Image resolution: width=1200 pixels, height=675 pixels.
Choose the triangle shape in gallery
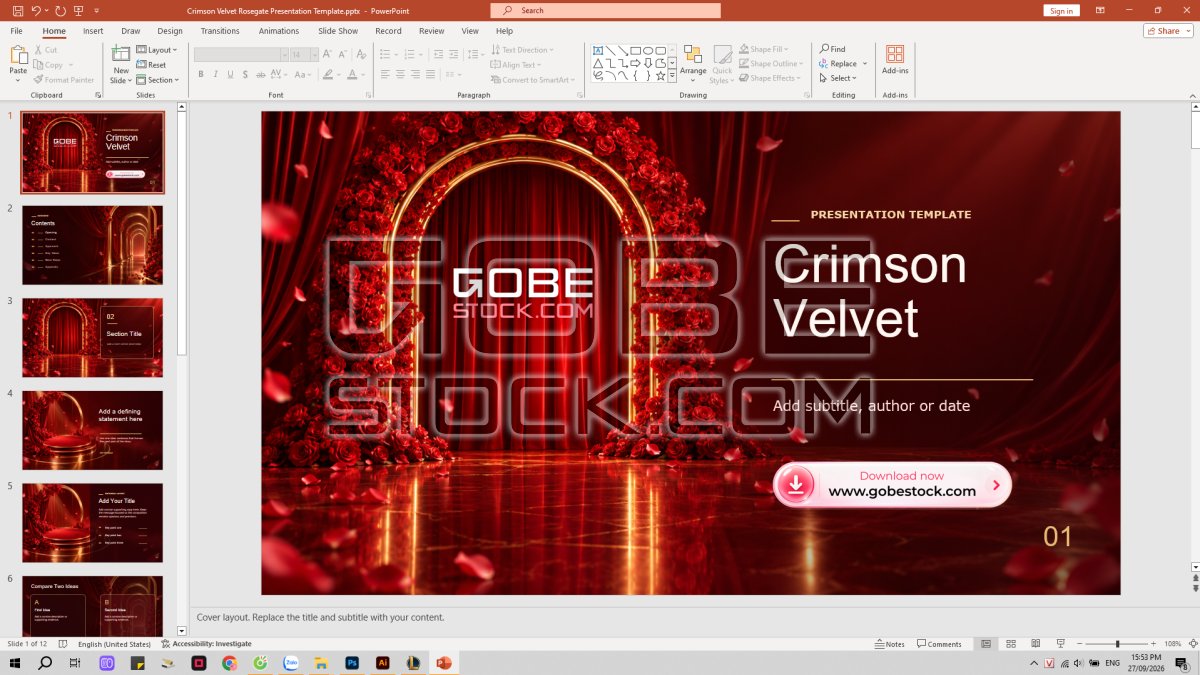pyautogui.click(x=597, y=63)
